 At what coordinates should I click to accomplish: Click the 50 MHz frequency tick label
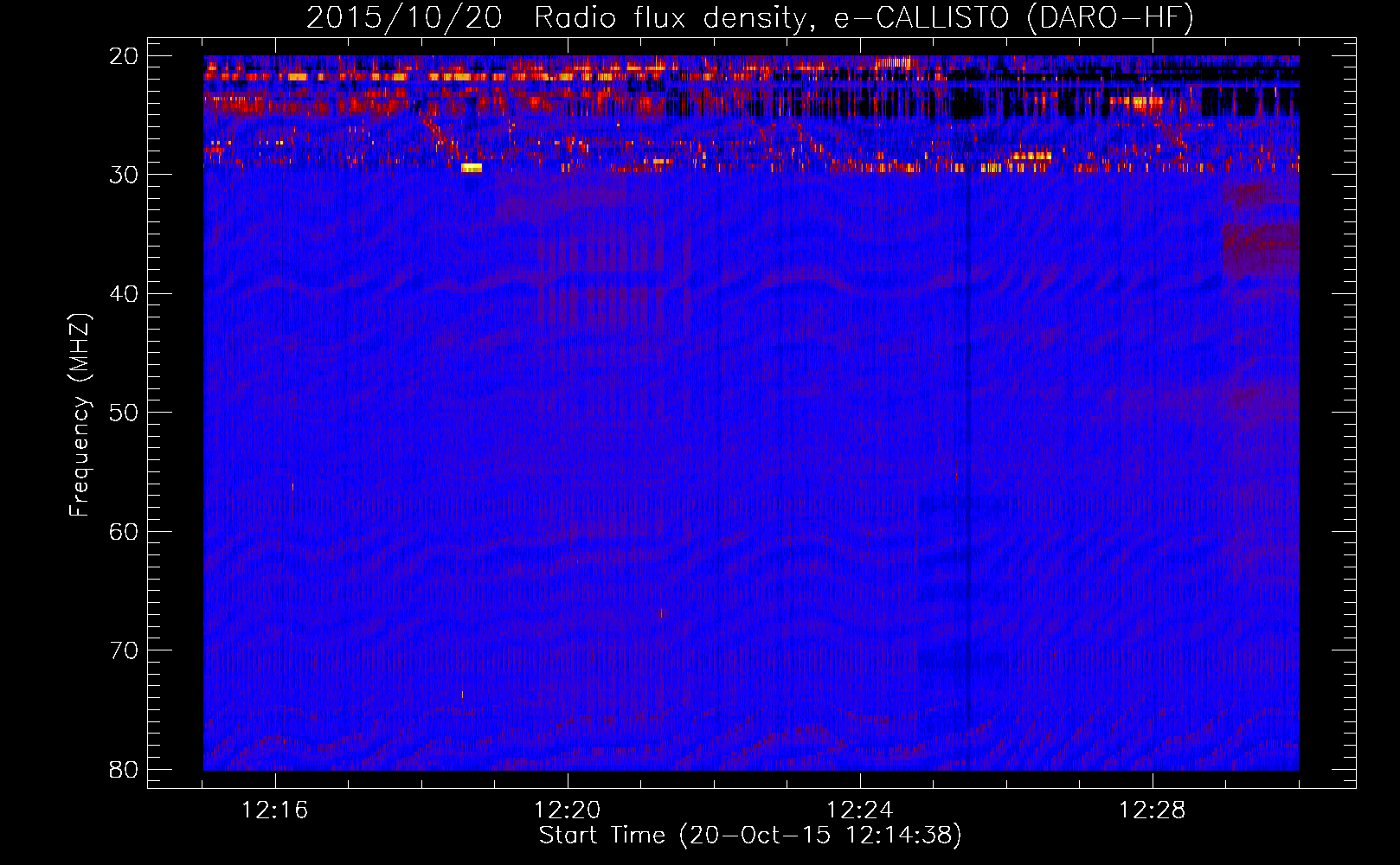point(124,413)
